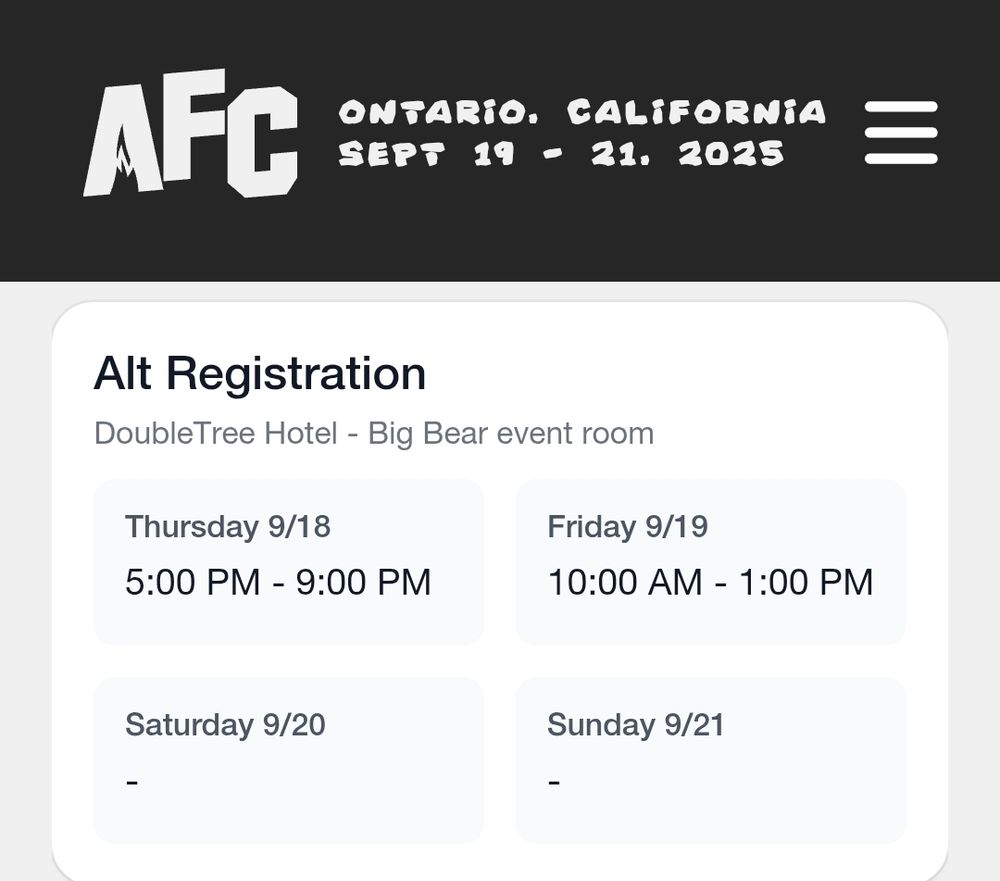Click DoubleTree Hotel - Big Bear event room
Image resolution: width=1000 pixels, height=881 pixels.
[x=374, y=434]
